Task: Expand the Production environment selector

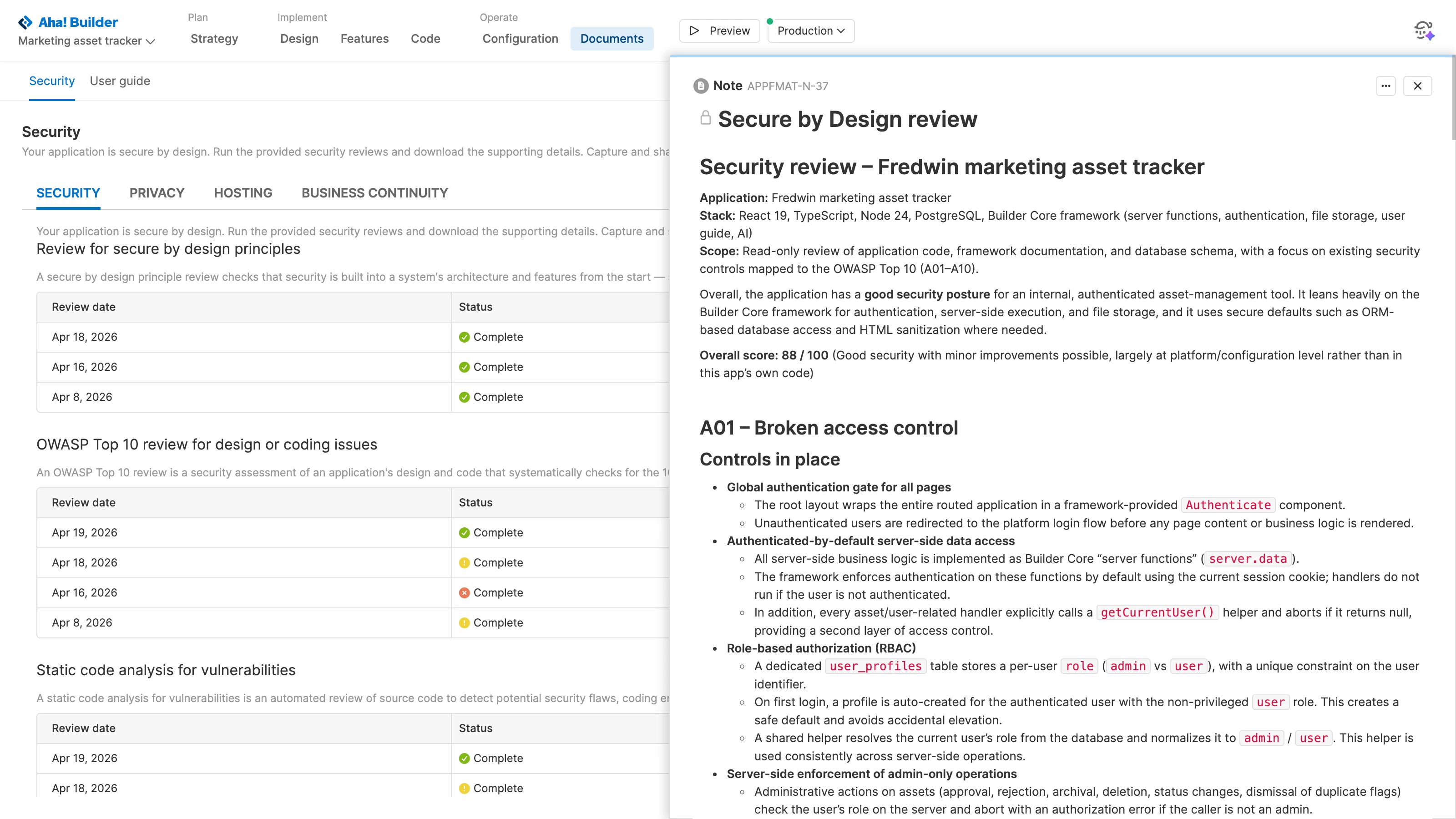Action: [x=810, y=30]
